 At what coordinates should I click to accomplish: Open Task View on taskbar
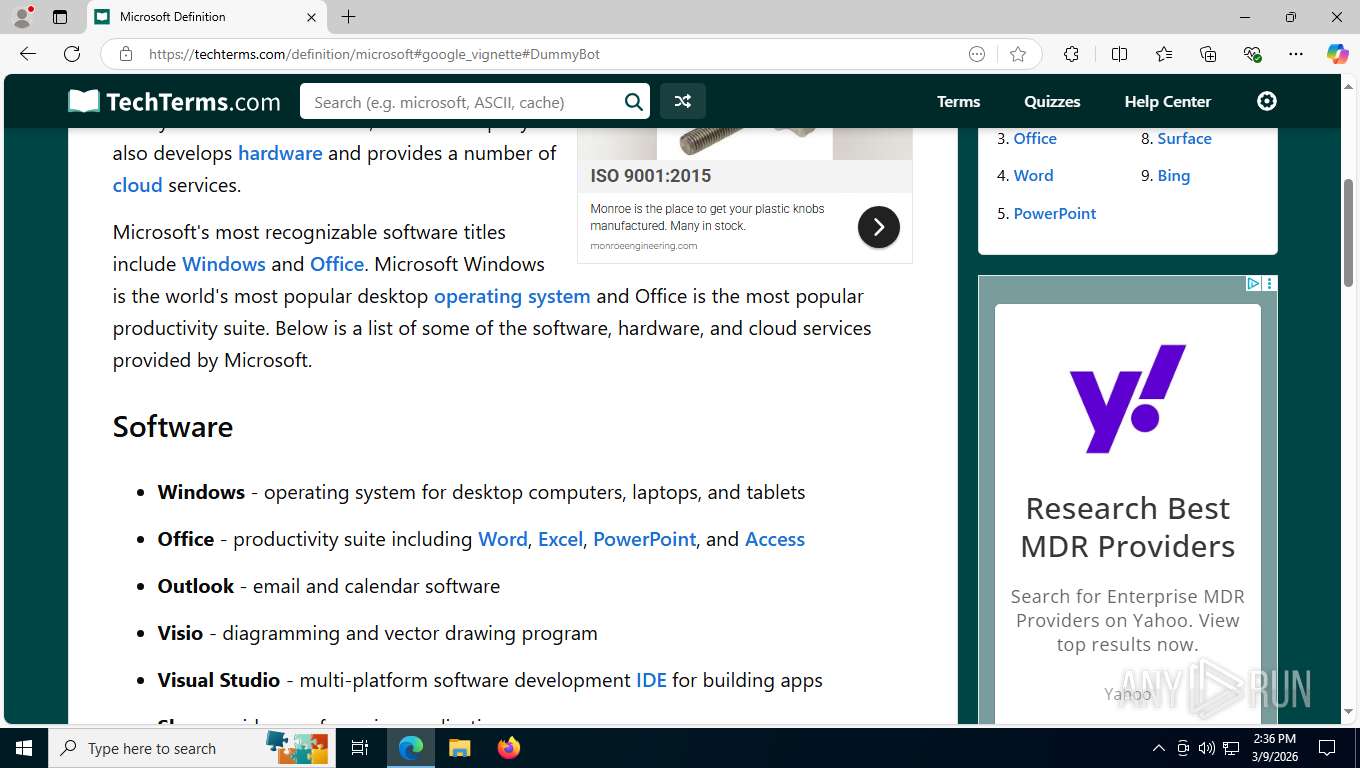pyautogui.click(x=360, y=748)
